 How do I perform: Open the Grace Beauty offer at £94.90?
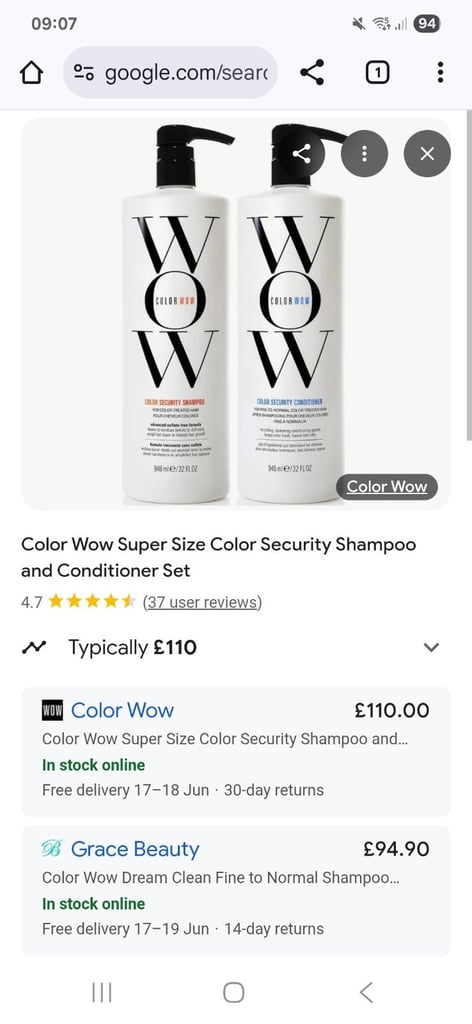(x=236, y=890)
